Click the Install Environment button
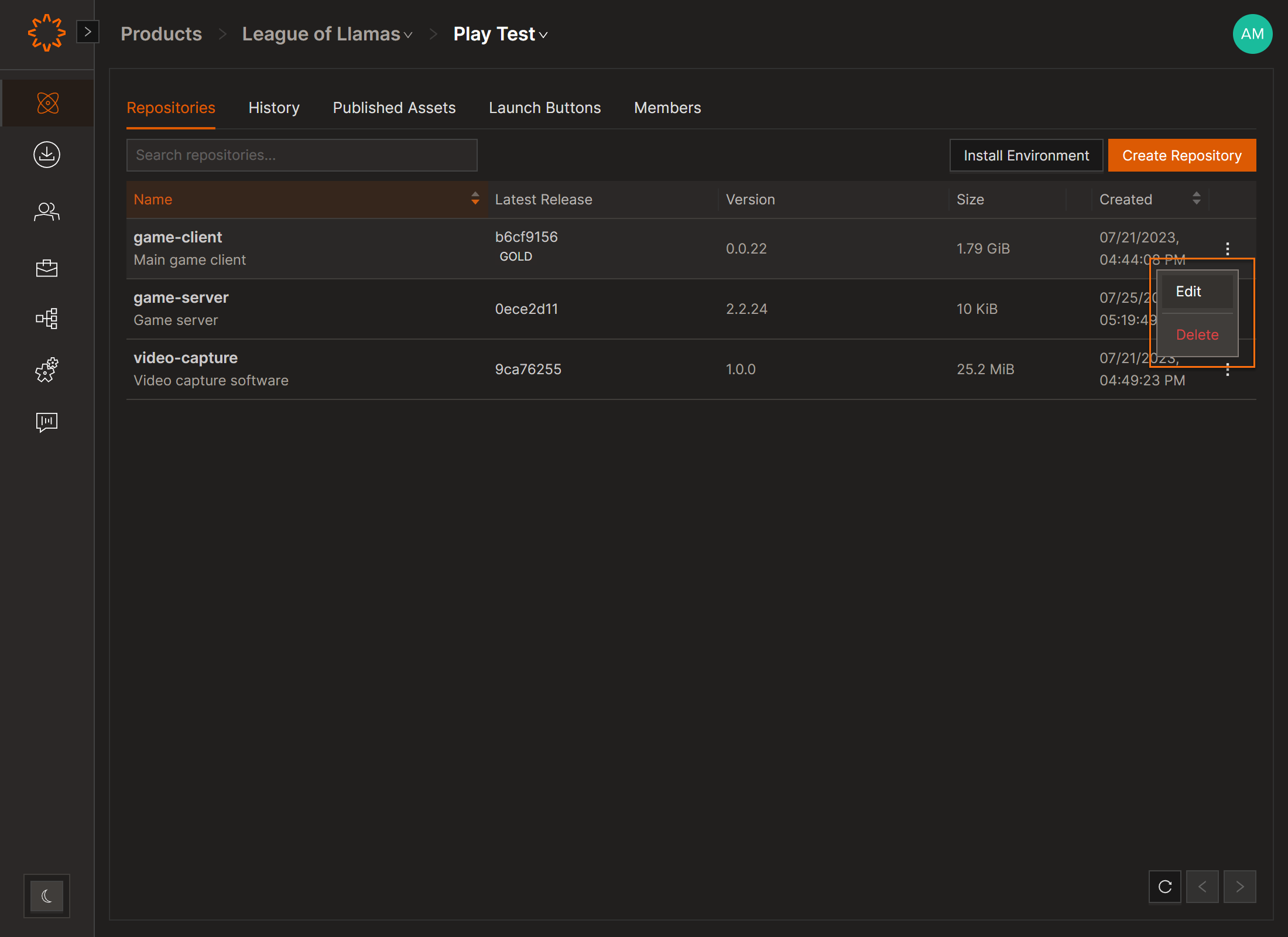The height and width of the screenshot is (937, 1288). click(x=1026, y=155)
